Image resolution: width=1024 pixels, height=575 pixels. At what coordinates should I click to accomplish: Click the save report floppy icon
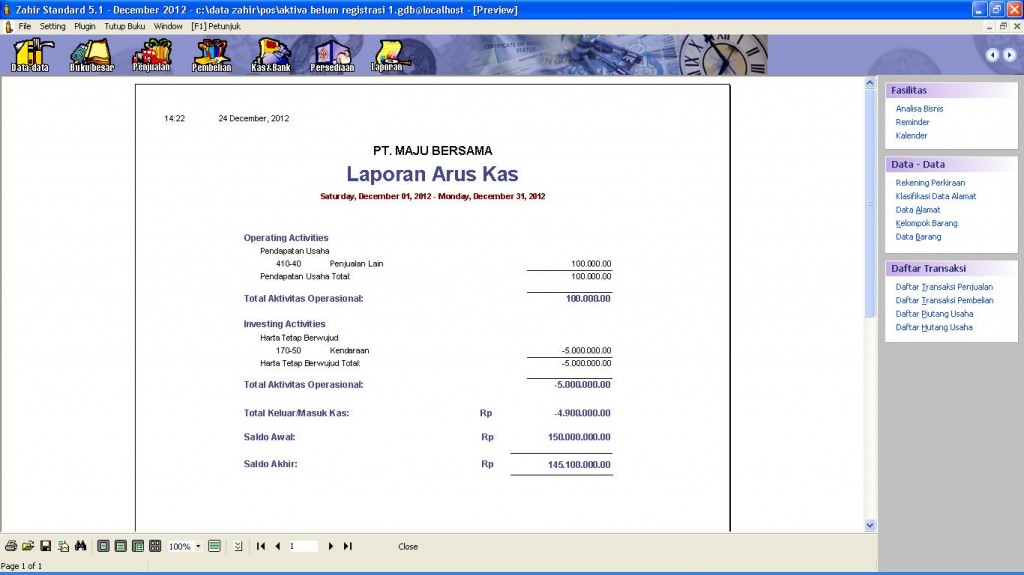pyautogui.click(x=45, y=546)
